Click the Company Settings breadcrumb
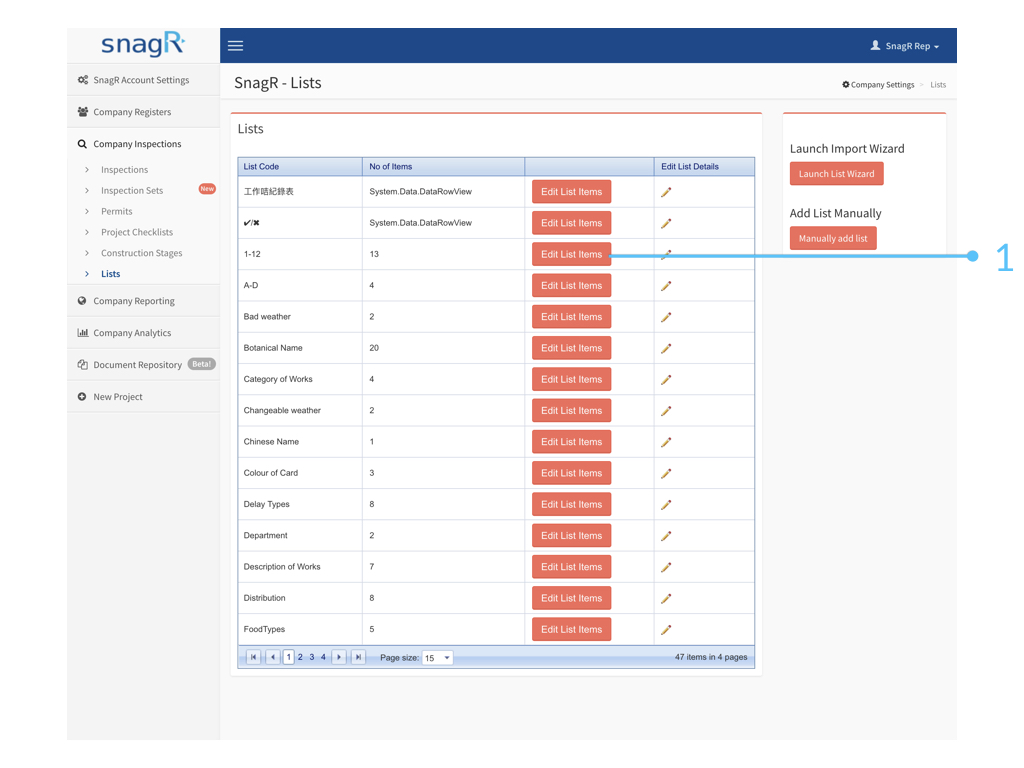 click(x=878, y=85)
